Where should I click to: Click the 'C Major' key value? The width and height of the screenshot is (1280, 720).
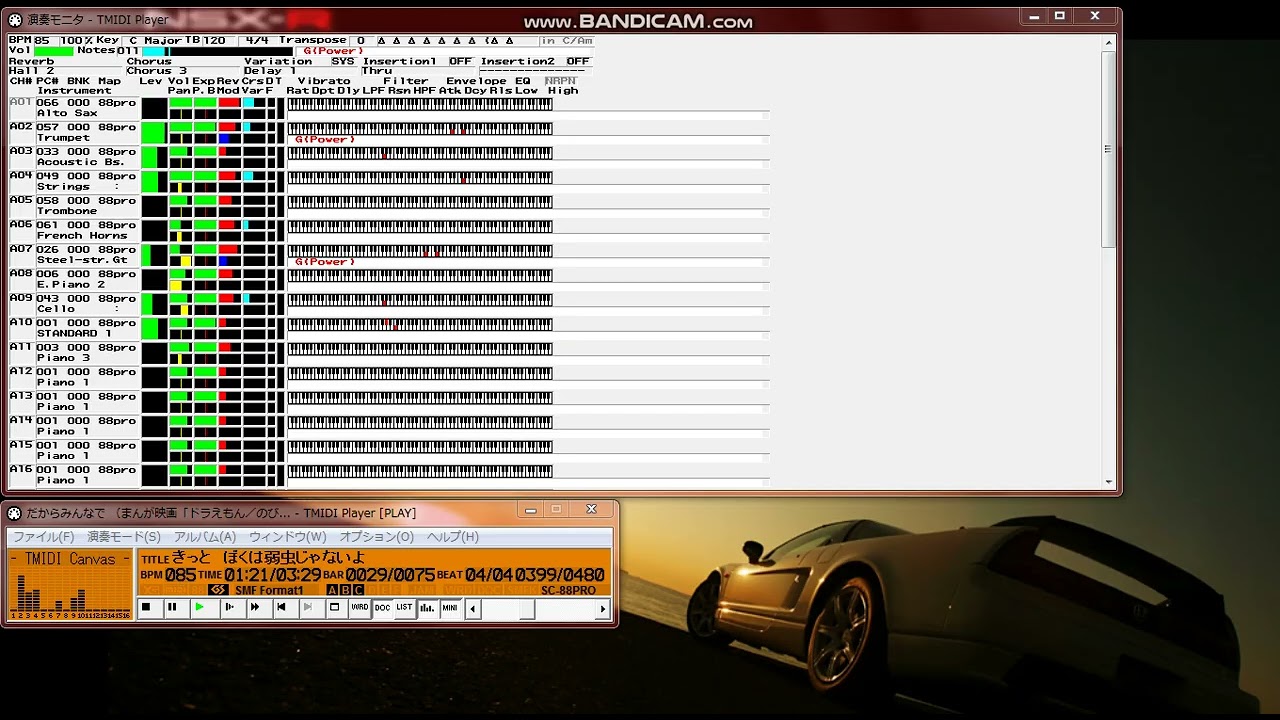click(155, 41)
